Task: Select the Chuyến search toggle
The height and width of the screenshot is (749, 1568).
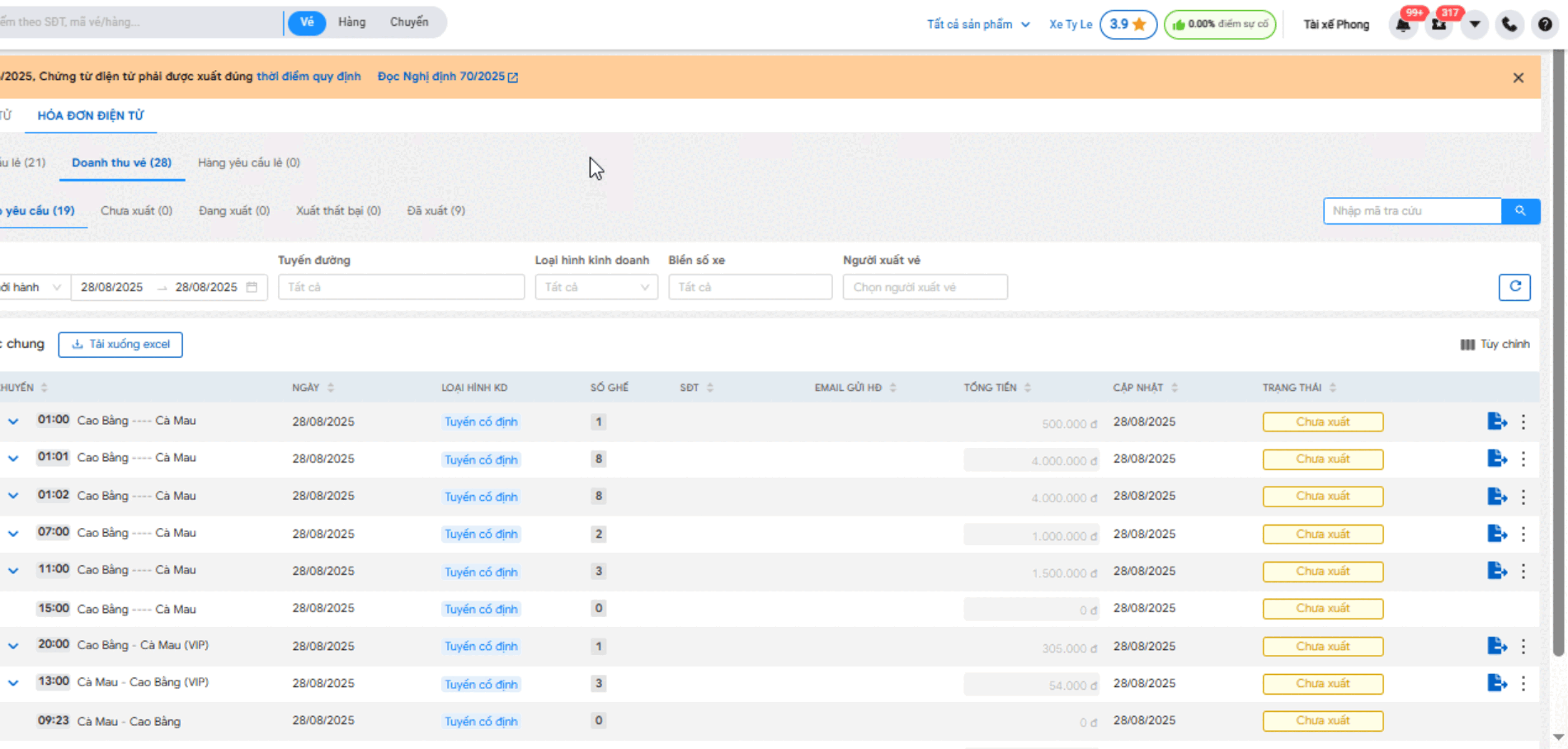Action: pyautogui.click(x=409, y=22)
